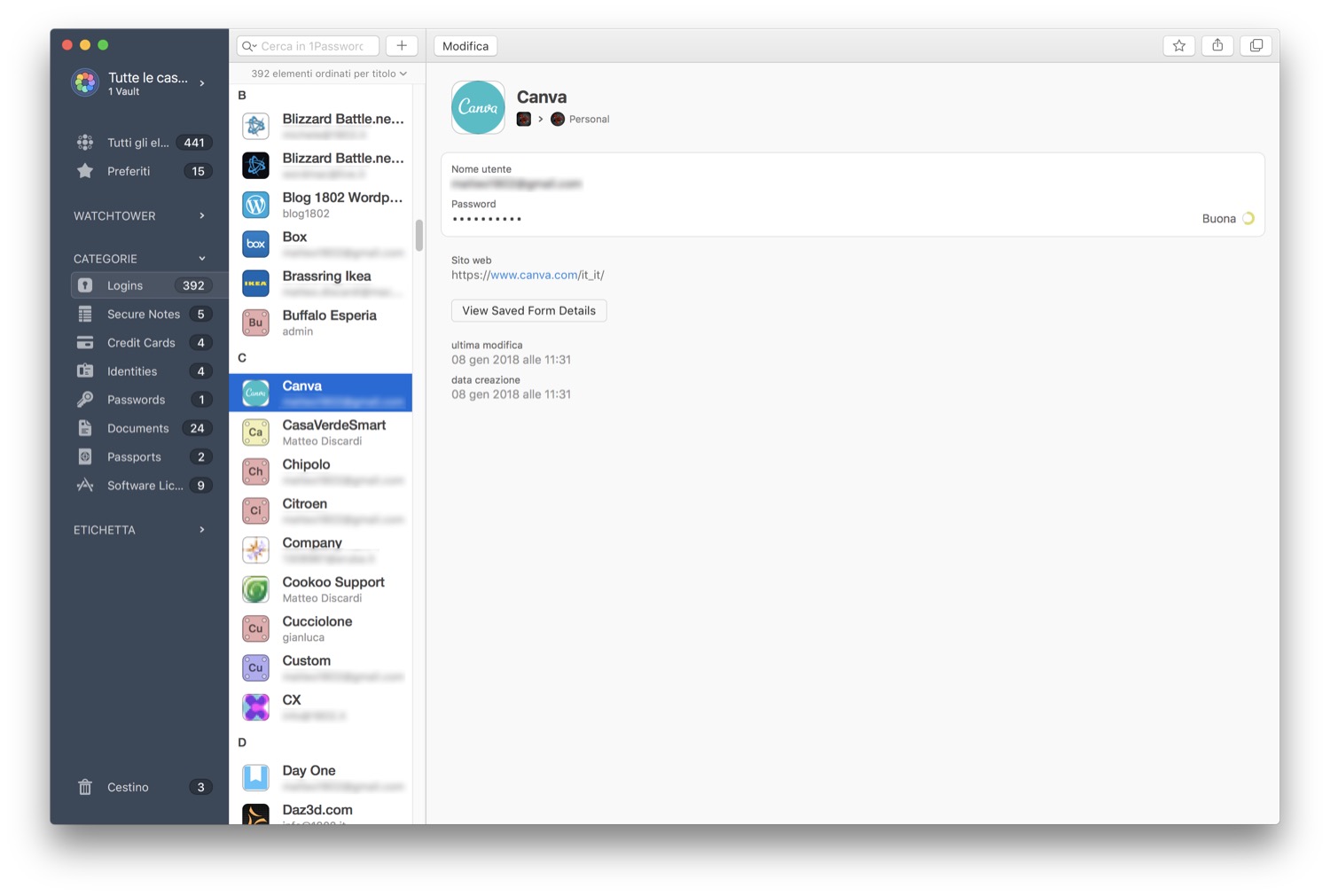Click the Nome utente field value

[x=516, y=184]
